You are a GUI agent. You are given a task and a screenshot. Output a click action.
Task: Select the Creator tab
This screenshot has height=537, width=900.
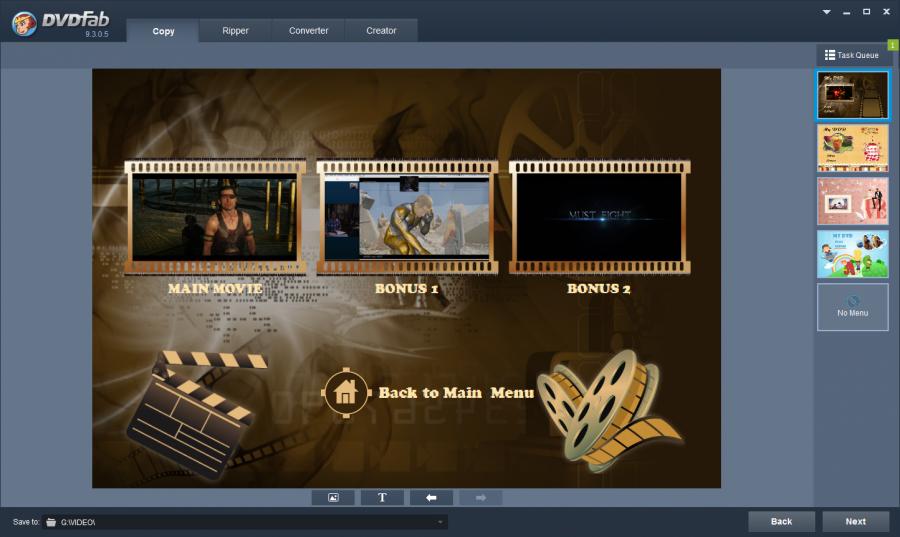coord(381,31)
